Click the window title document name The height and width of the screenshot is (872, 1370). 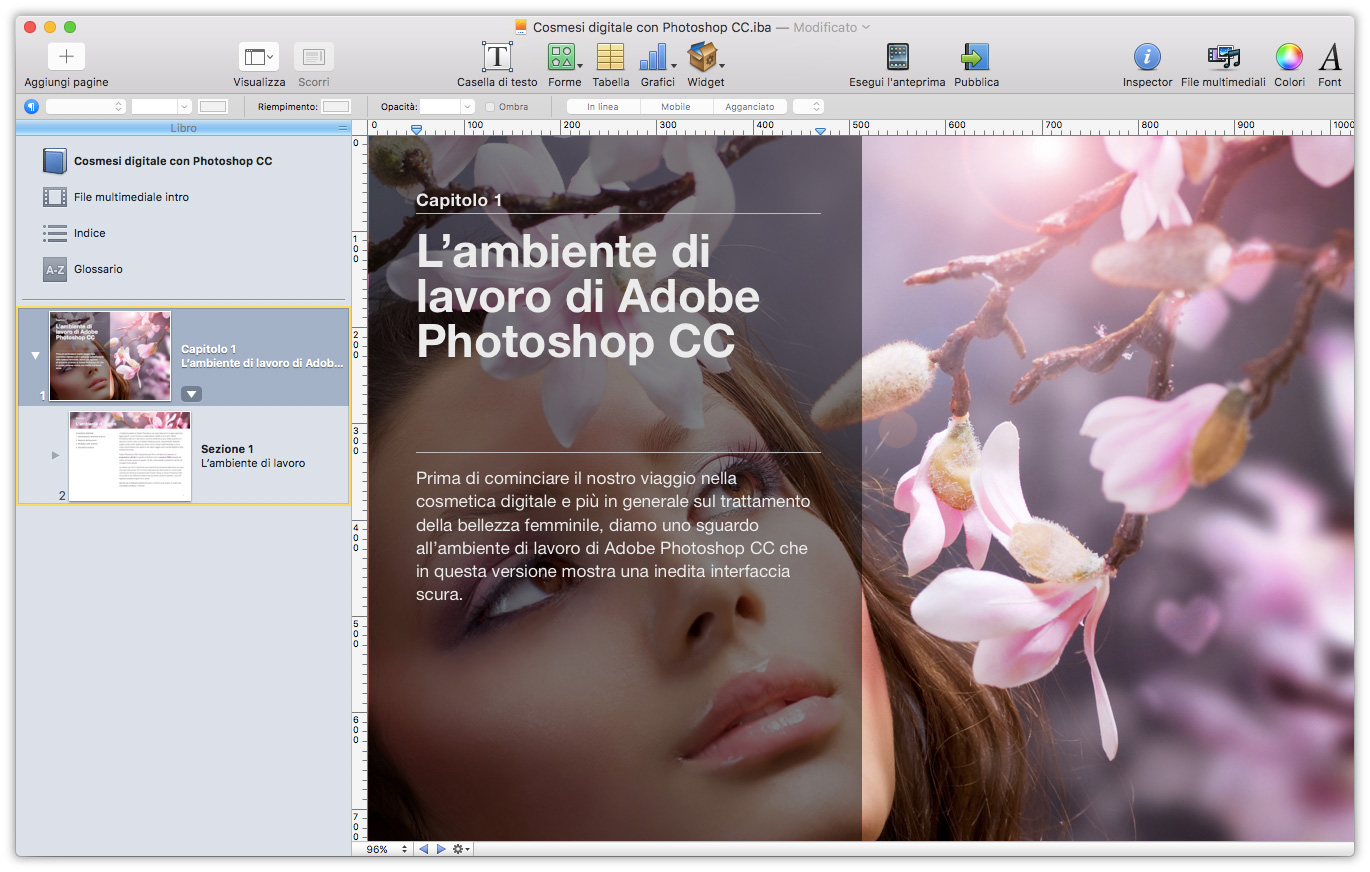652,27
